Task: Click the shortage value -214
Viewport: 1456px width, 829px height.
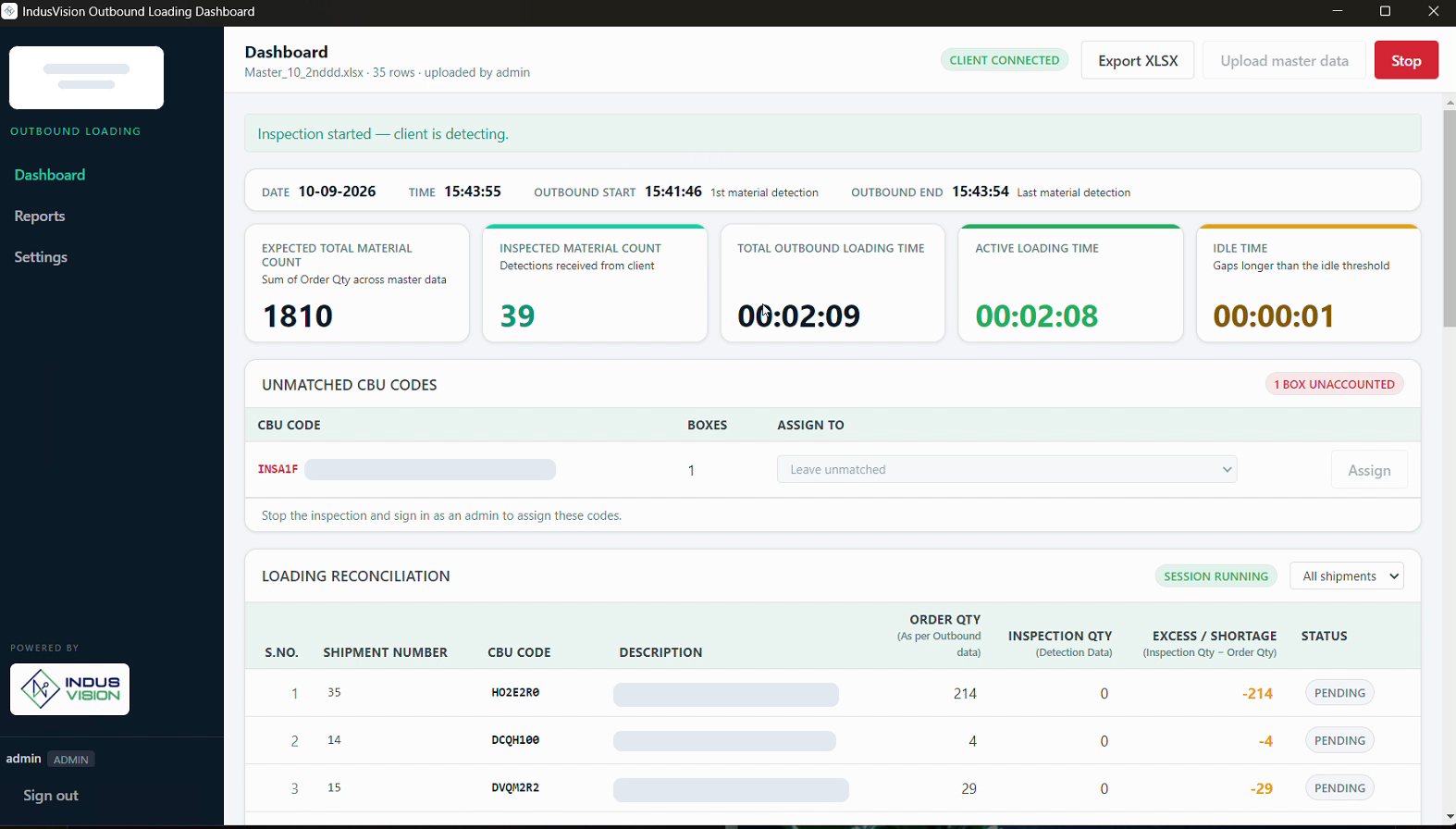Action: click(1257, 693)
